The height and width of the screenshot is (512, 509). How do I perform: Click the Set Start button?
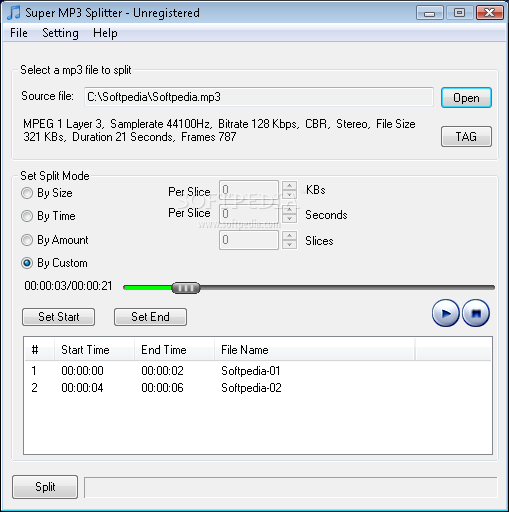pyautogui.click(x=58, y=317)
